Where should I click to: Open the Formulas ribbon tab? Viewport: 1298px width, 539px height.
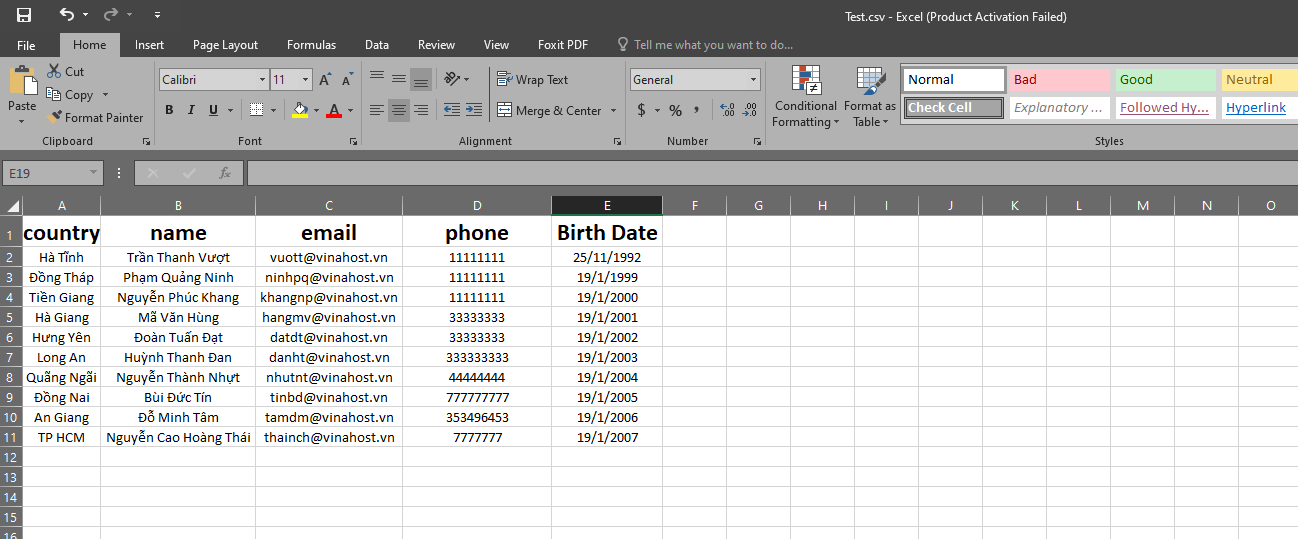pos(311,45)
